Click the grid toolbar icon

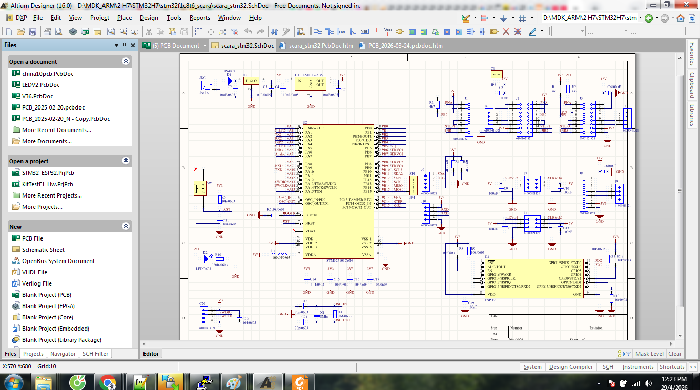[x=522, y=18]
